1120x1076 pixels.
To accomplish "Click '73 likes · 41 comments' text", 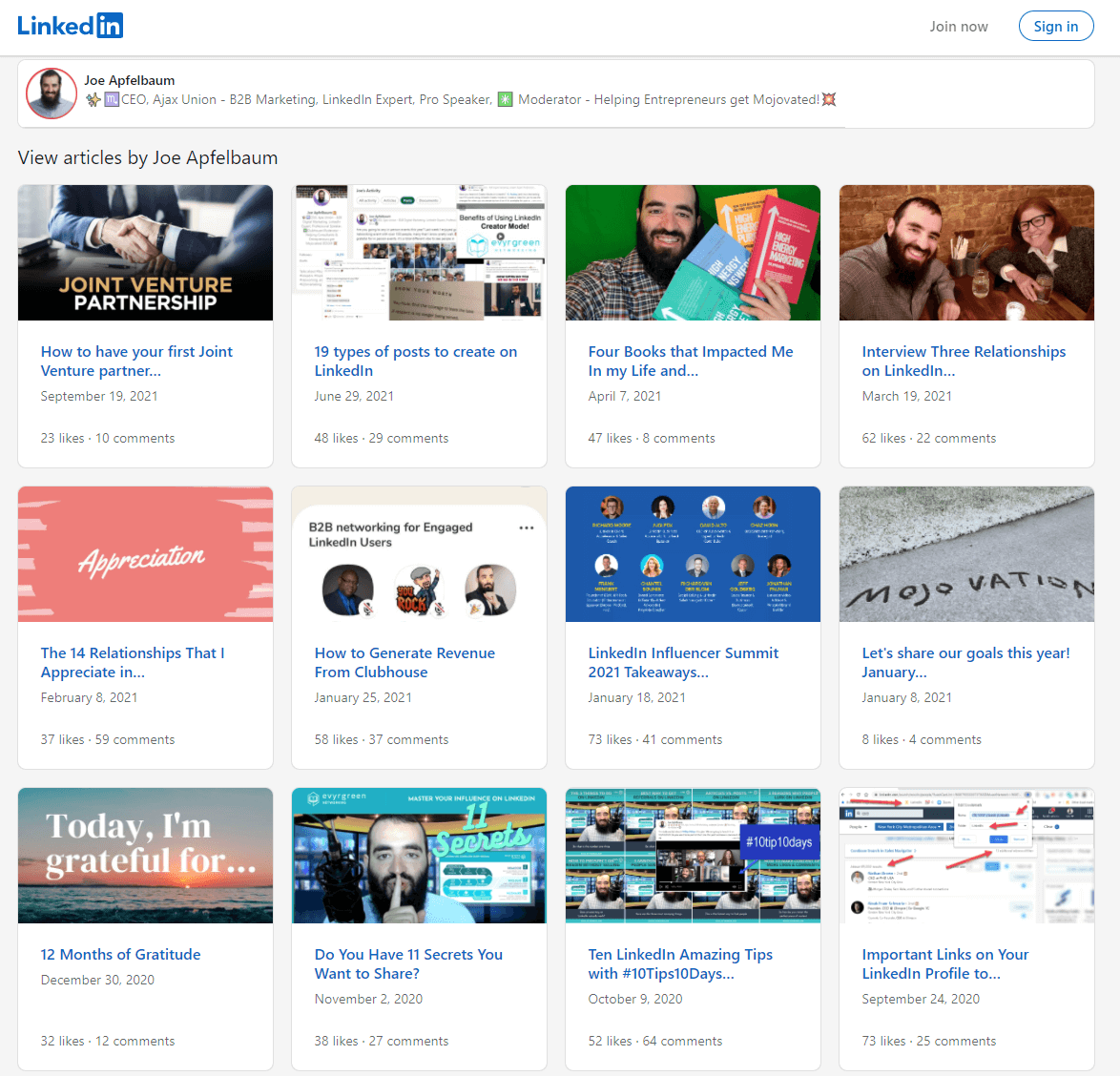I will pyautogui.click(x=655, y=739).
